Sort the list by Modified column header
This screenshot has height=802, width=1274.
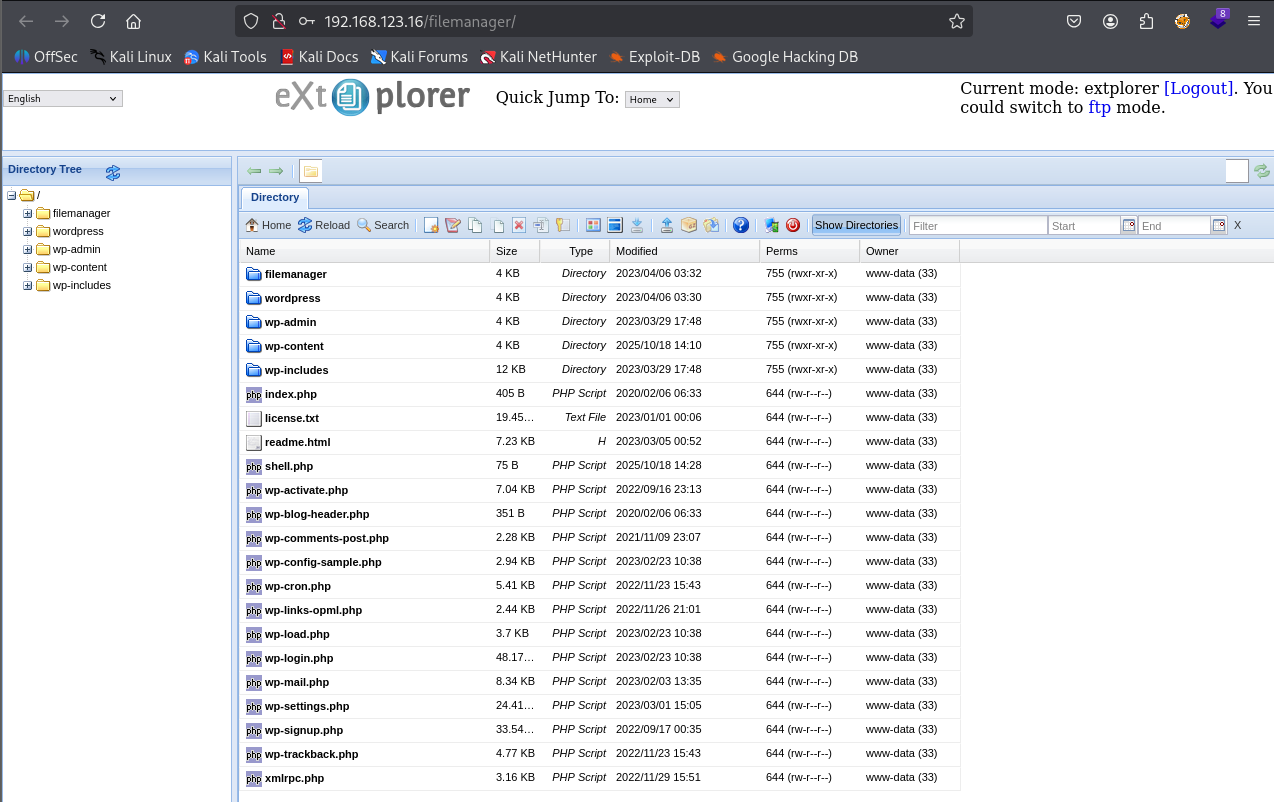[x=637, y=251]
